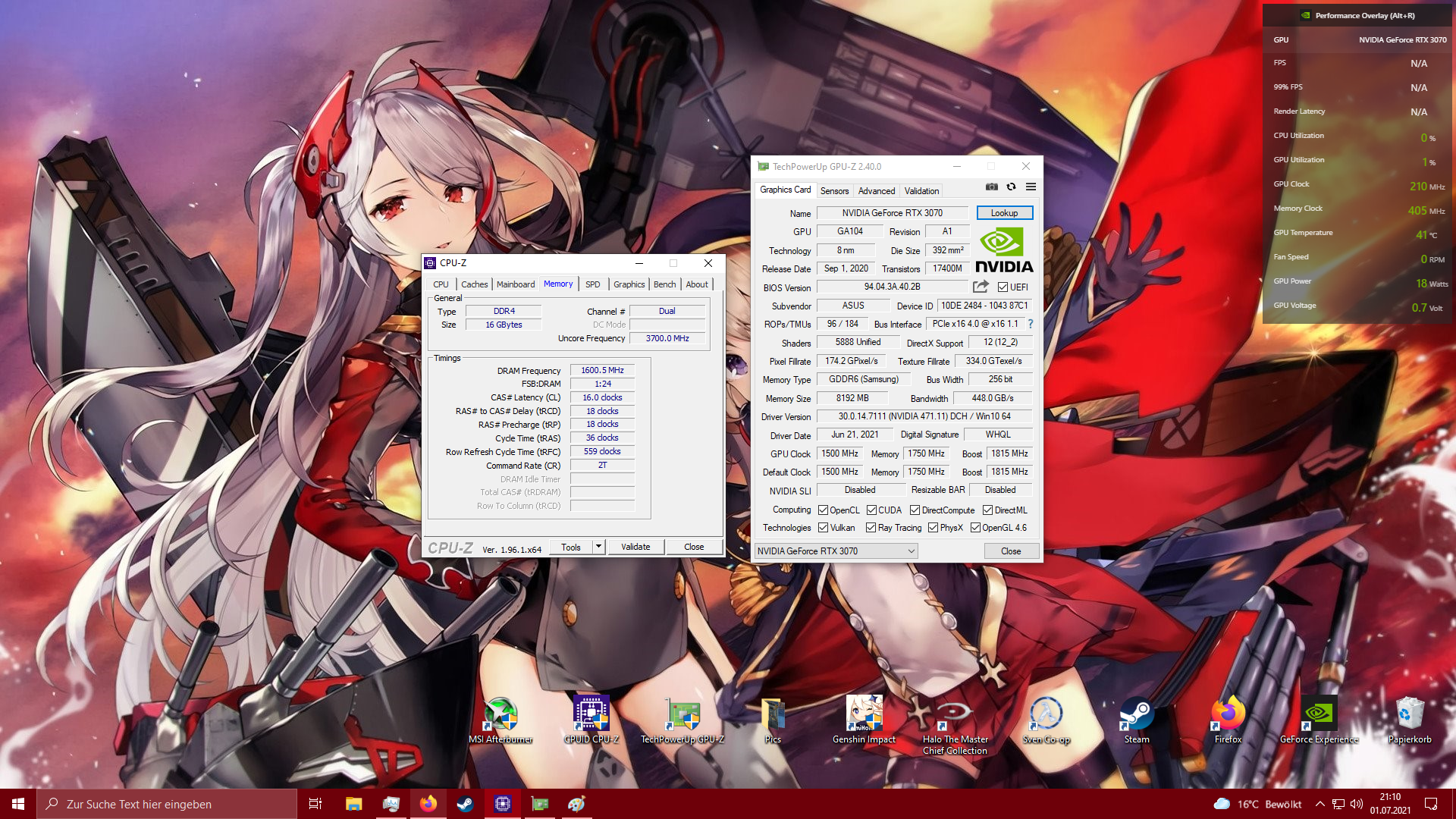Click the Lookup button in GPU-Z

pyautogui.click(x=1004, y=213)
